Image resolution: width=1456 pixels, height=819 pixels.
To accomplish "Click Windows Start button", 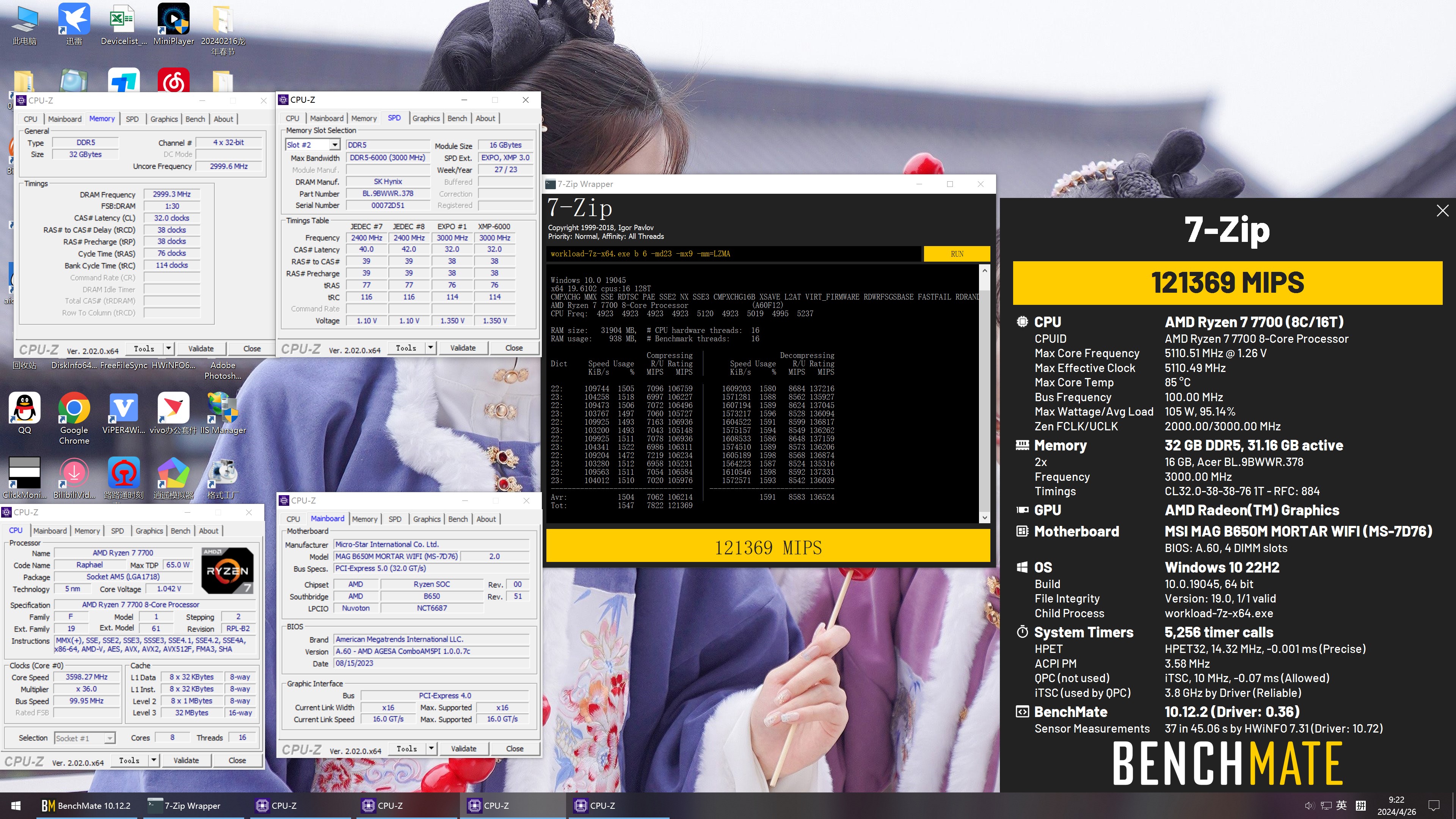I will click(16, 805).
